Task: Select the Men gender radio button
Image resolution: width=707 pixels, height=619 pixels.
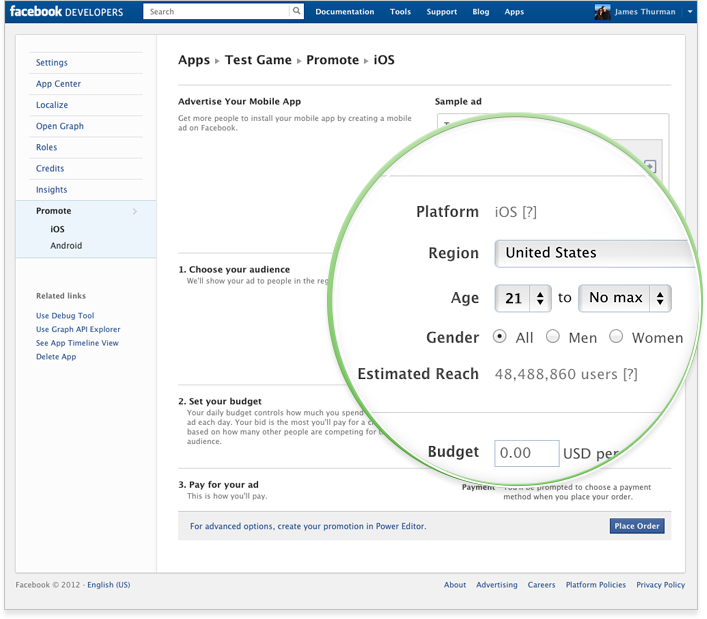Action: [553, 336]
